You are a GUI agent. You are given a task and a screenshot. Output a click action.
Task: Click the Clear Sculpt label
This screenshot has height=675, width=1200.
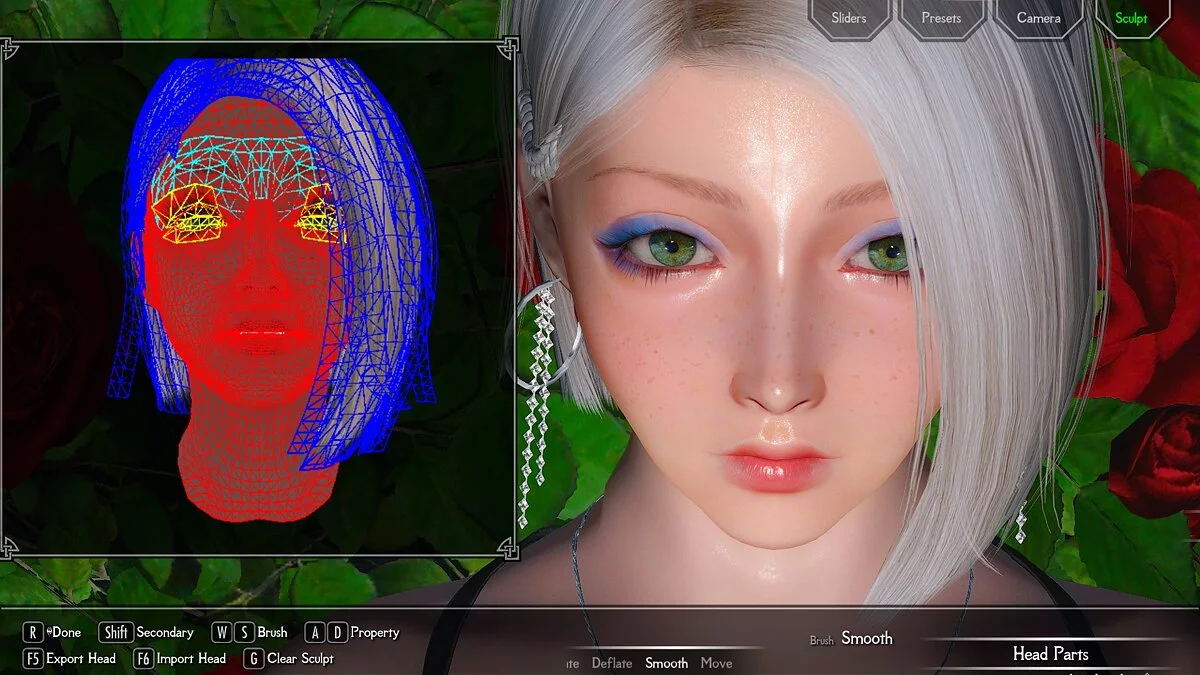pyautogui.click(x=300, y=659)
